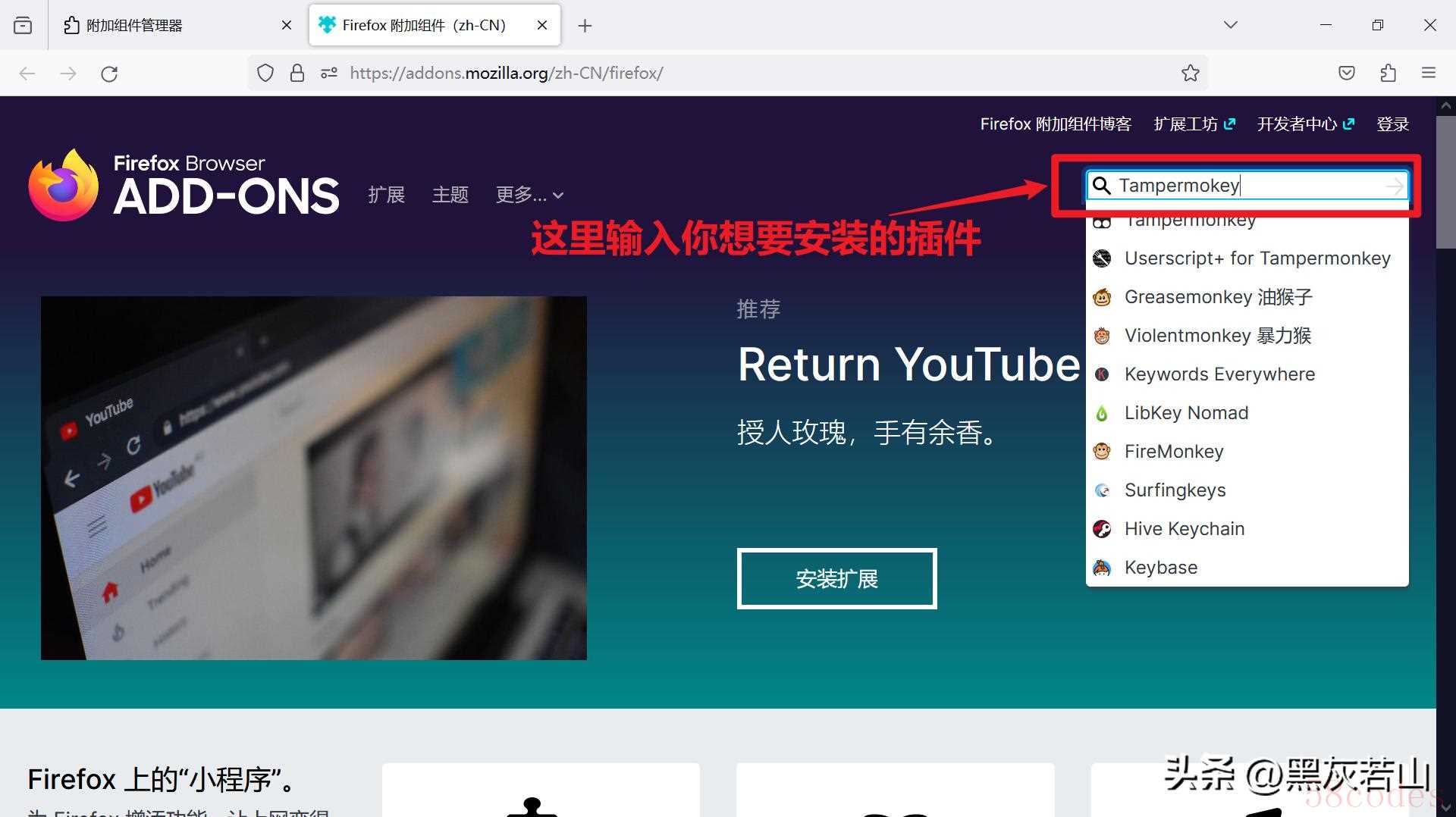Click the Keywords Everywhere K icon
The height and width of the screenshot is (817, 1456).
pos(1102,374)
